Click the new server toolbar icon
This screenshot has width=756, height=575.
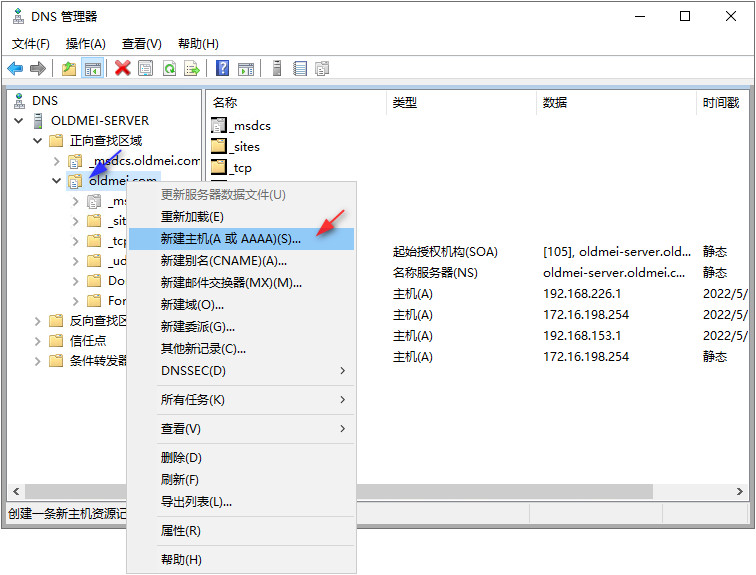point(277,68)
